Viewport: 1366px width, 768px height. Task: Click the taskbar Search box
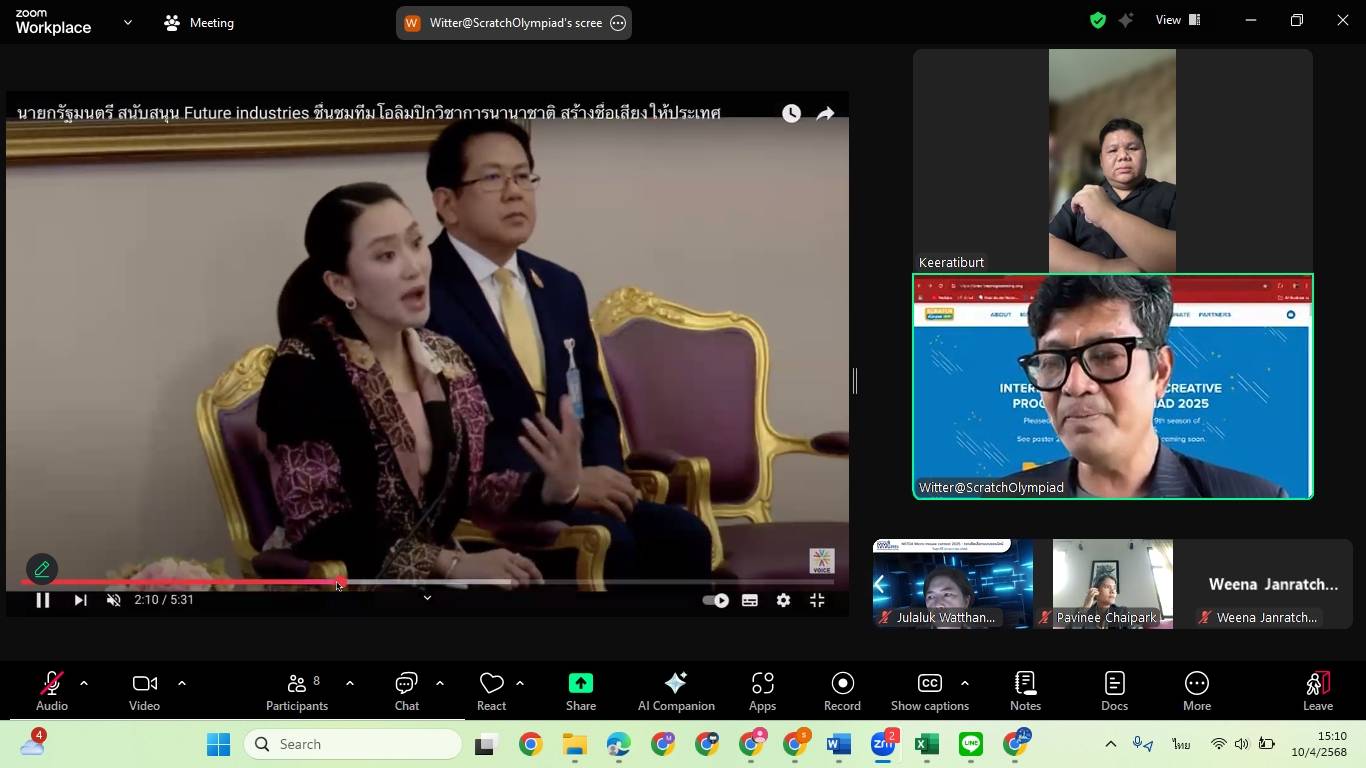(352, 744)
